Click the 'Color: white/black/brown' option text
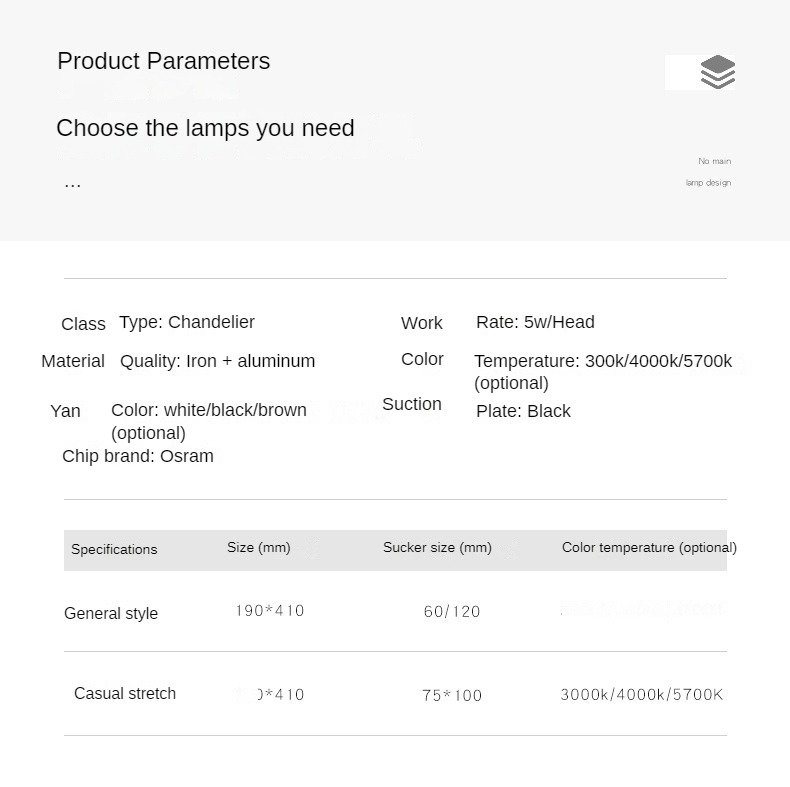The width and height of the screenshot is (790, 787). coord(209,410)
